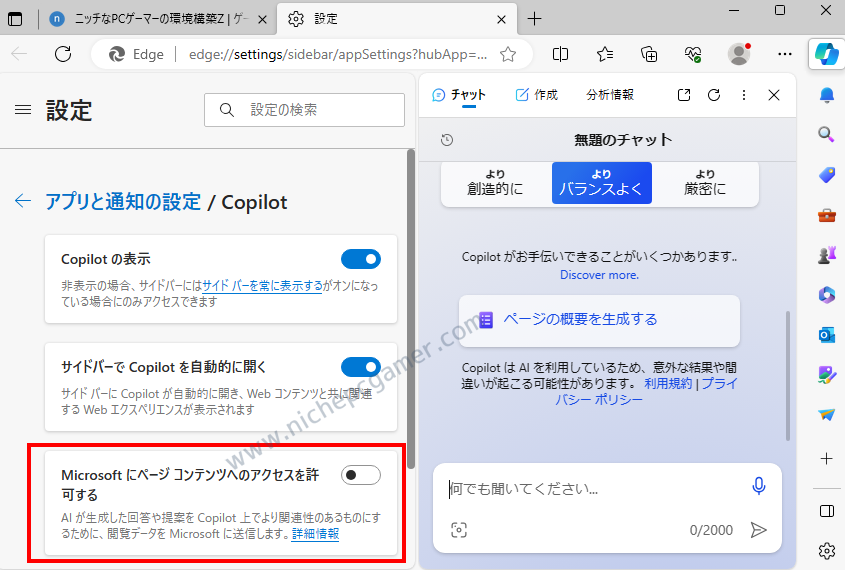845x570 pixels.
Task: Add a screenshot with capture icon
Action: [459, 530]
